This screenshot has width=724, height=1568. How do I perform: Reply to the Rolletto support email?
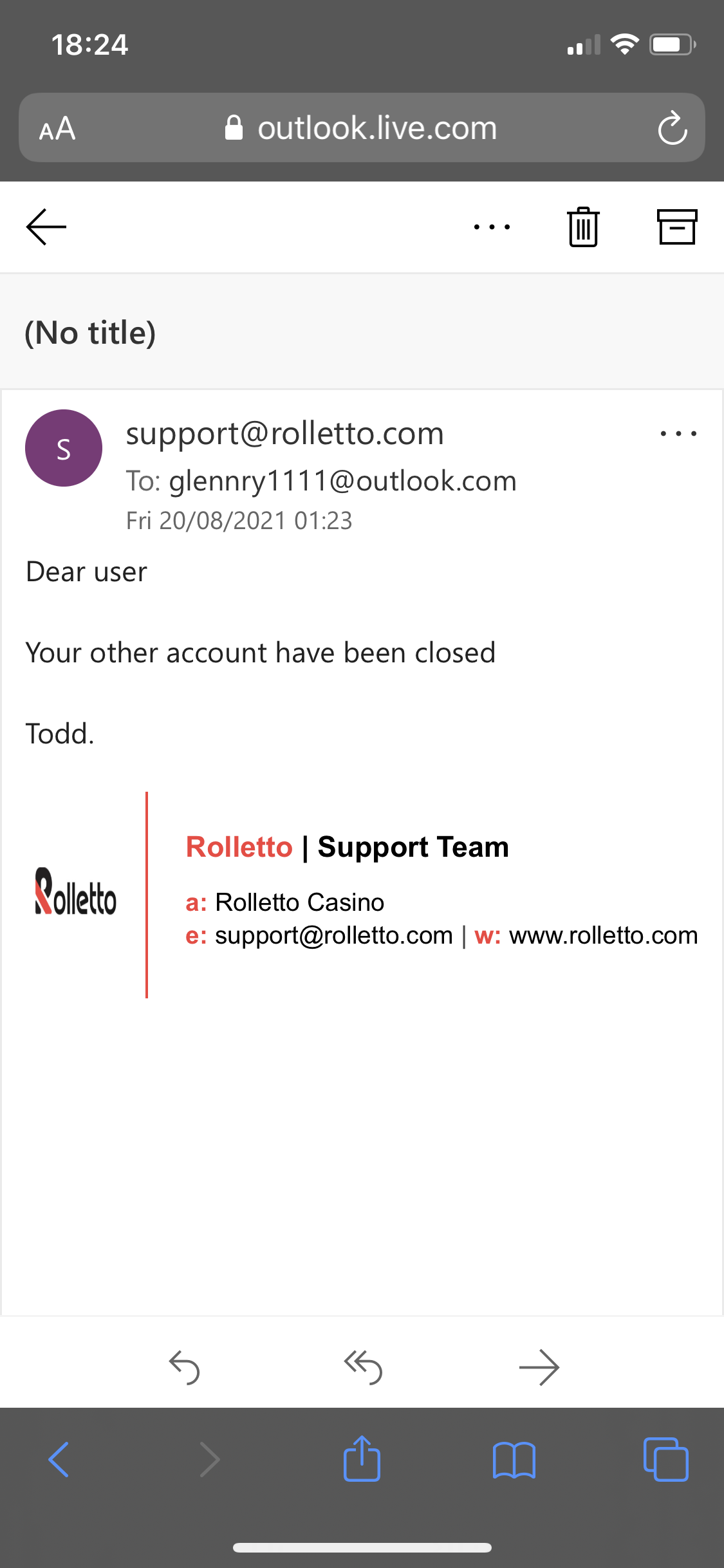tap(184, 1367)
